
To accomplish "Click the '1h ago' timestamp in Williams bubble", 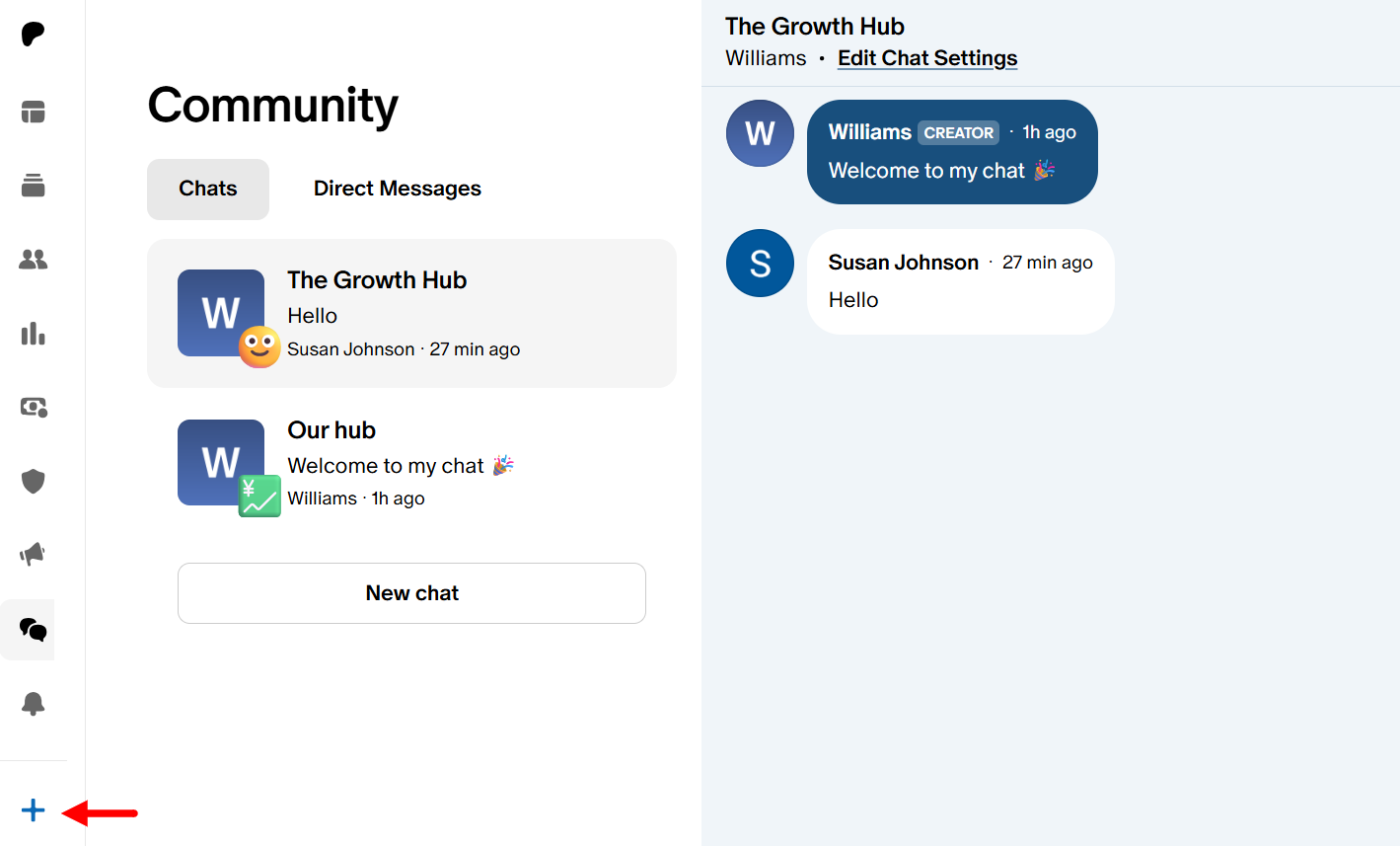I will [x=1049, y=132].
